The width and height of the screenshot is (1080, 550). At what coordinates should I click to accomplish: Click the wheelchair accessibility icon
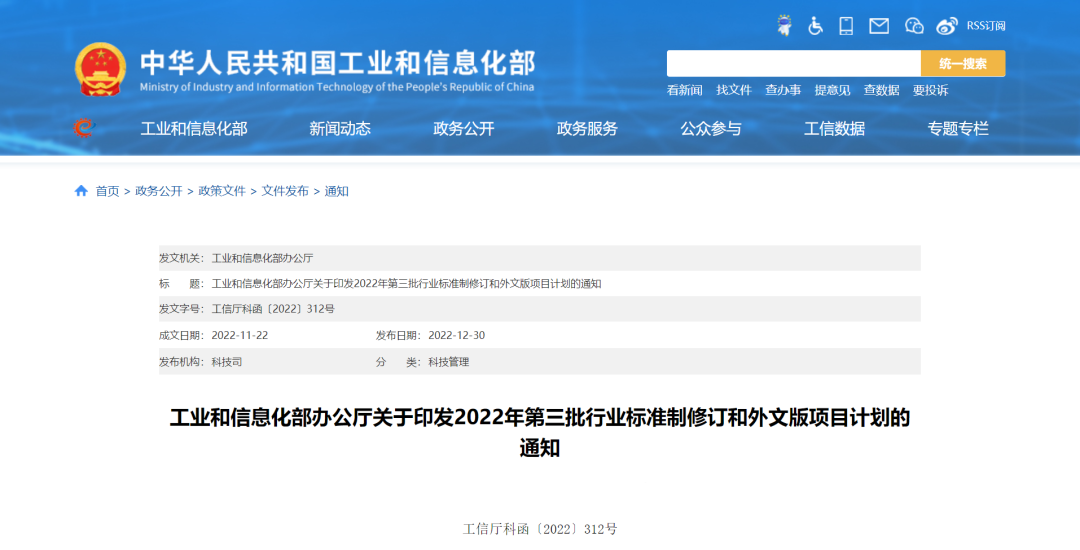point(816,26)
